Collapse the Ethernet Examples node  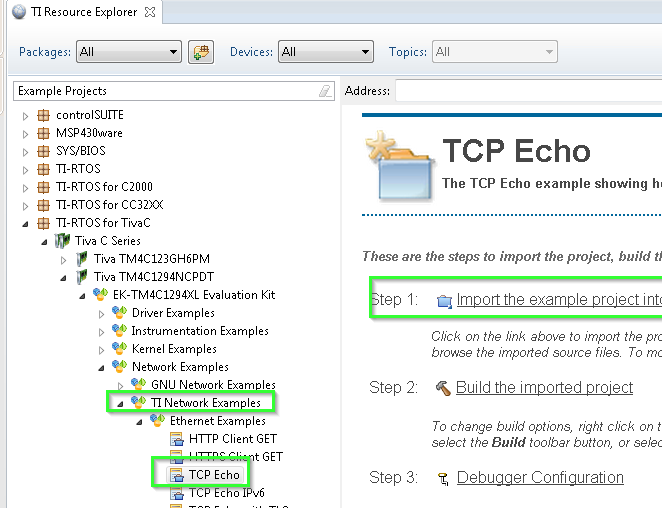click(139, 422)
